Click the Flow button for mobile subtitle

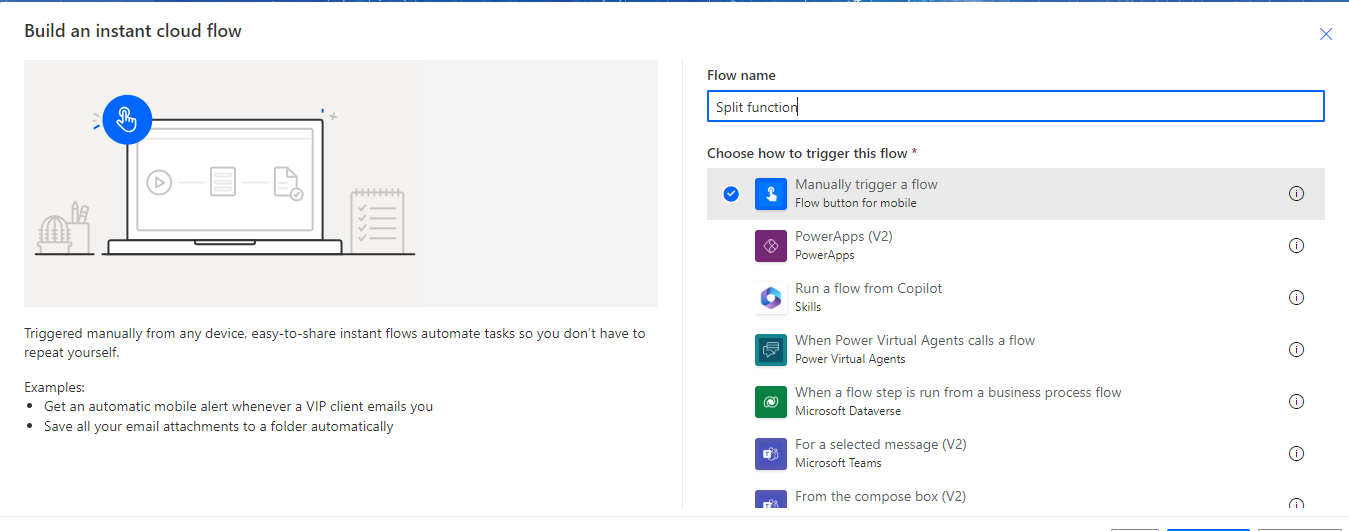(x=855, y=203)
